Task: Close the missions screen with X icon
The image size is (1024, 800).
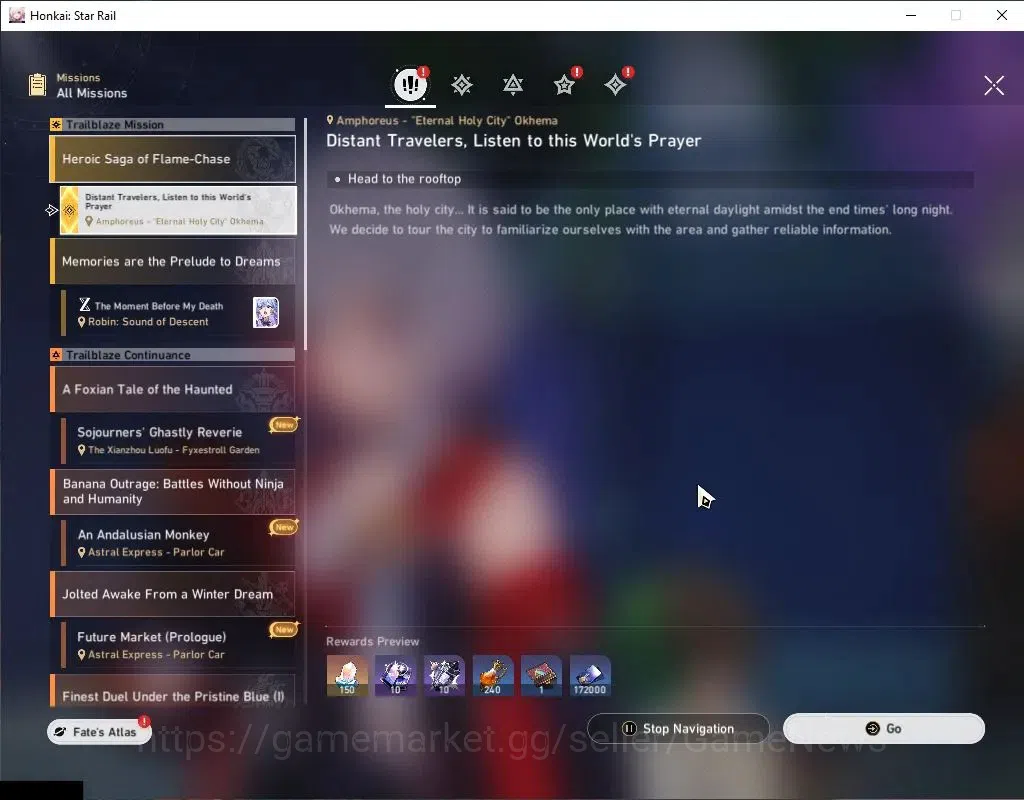Action: (x=994, y=85)
